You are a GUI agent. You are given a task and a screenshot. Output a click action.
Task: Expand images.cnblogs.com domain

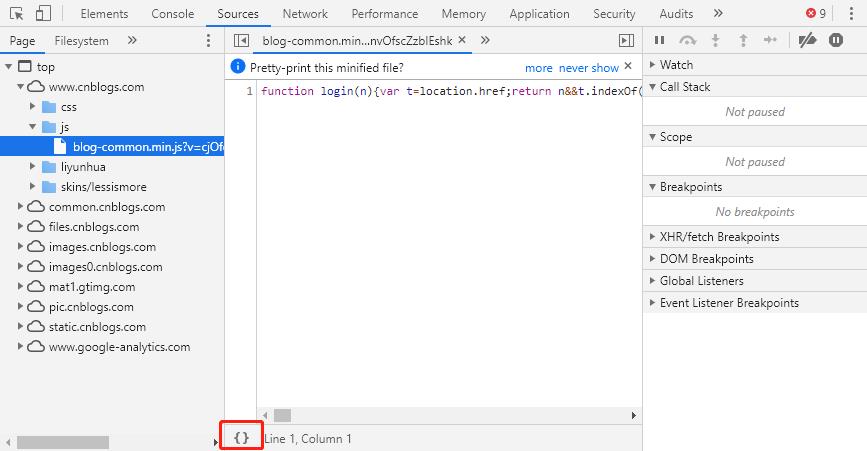20,247
